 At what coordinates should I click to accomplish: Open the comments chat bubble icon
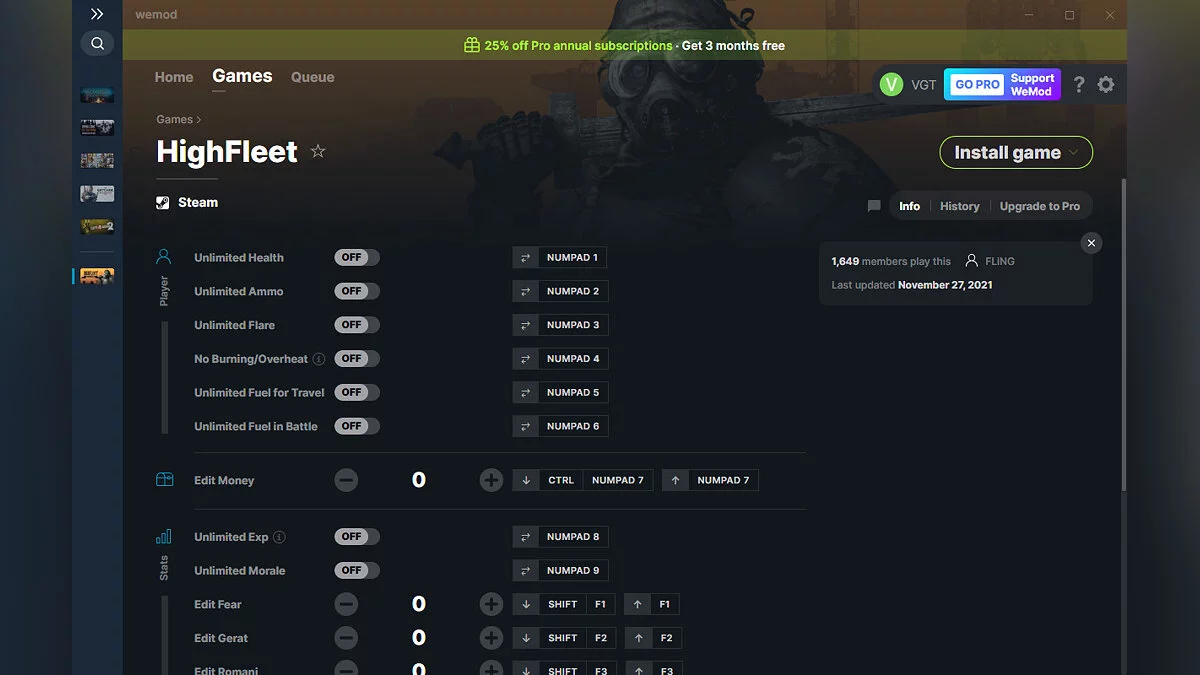(x=874, y=206)
